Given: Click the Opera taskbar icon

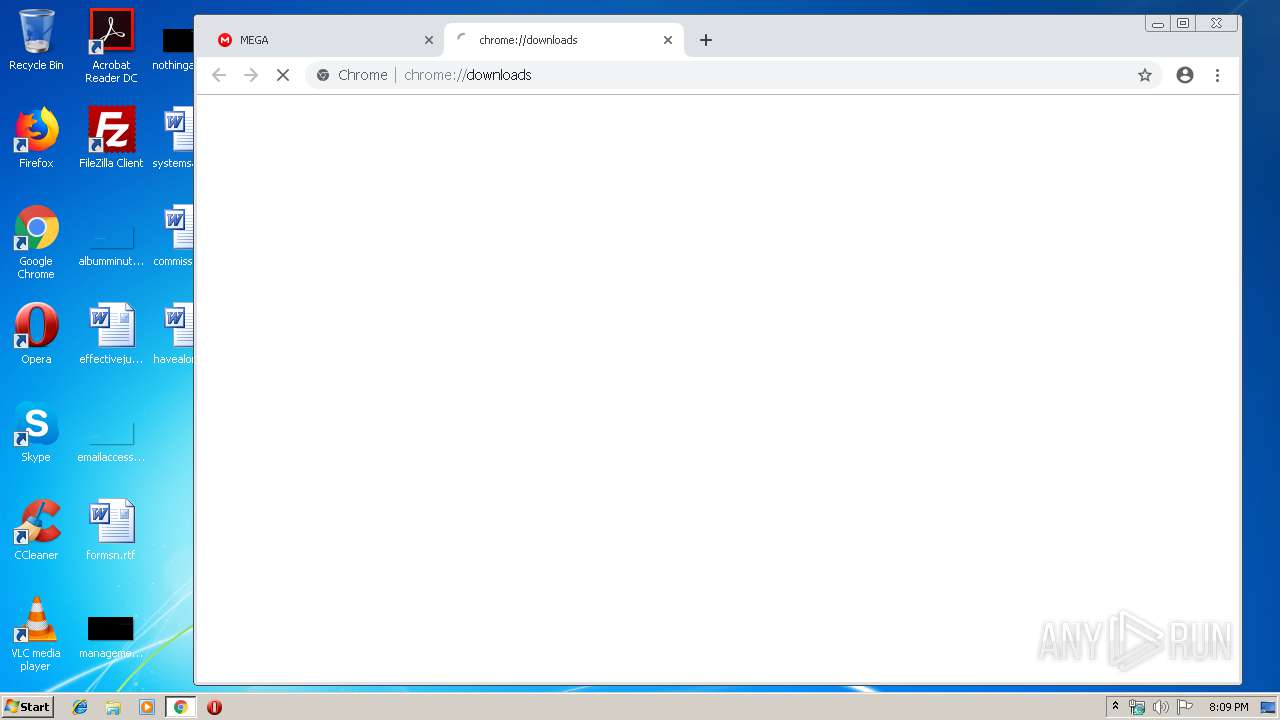Looking at the screenshot, I should pyautogui.click(x=214, y=707).
